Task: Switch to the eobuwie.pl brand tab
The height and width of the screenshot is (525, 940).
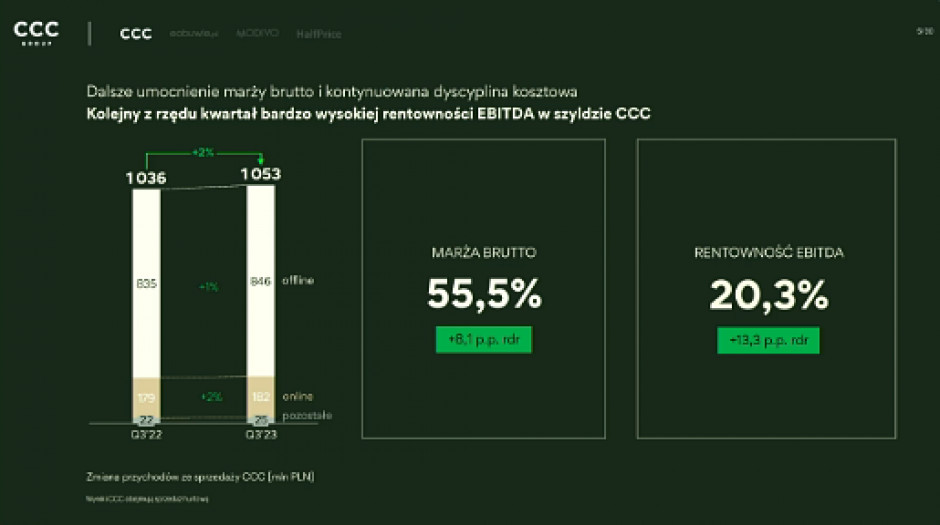Action: (193, 34)
